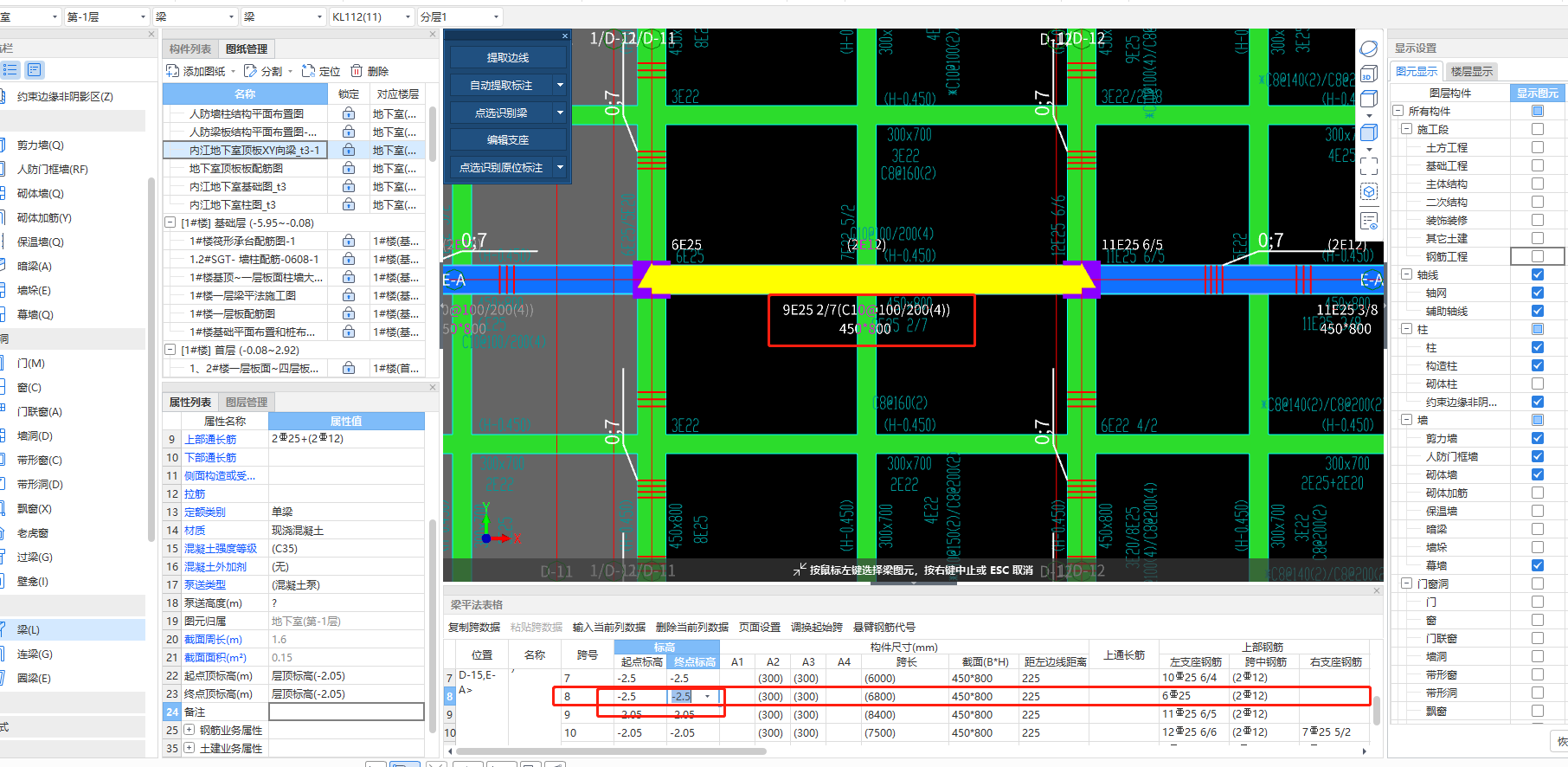The width and height of the screenshot is (1568, 767).
Task: Check the 砌体柱 display checkbox
Action: (1538, 383)
